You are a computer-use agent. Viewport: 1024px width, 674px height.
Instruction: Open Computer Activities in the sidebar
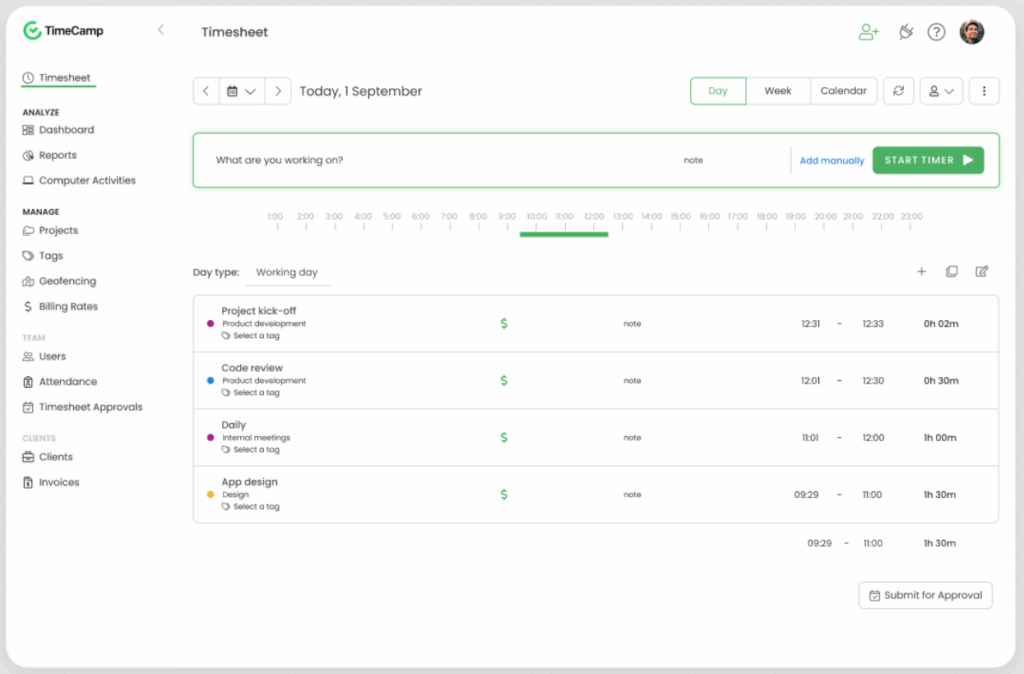click(x=79, y=180)
